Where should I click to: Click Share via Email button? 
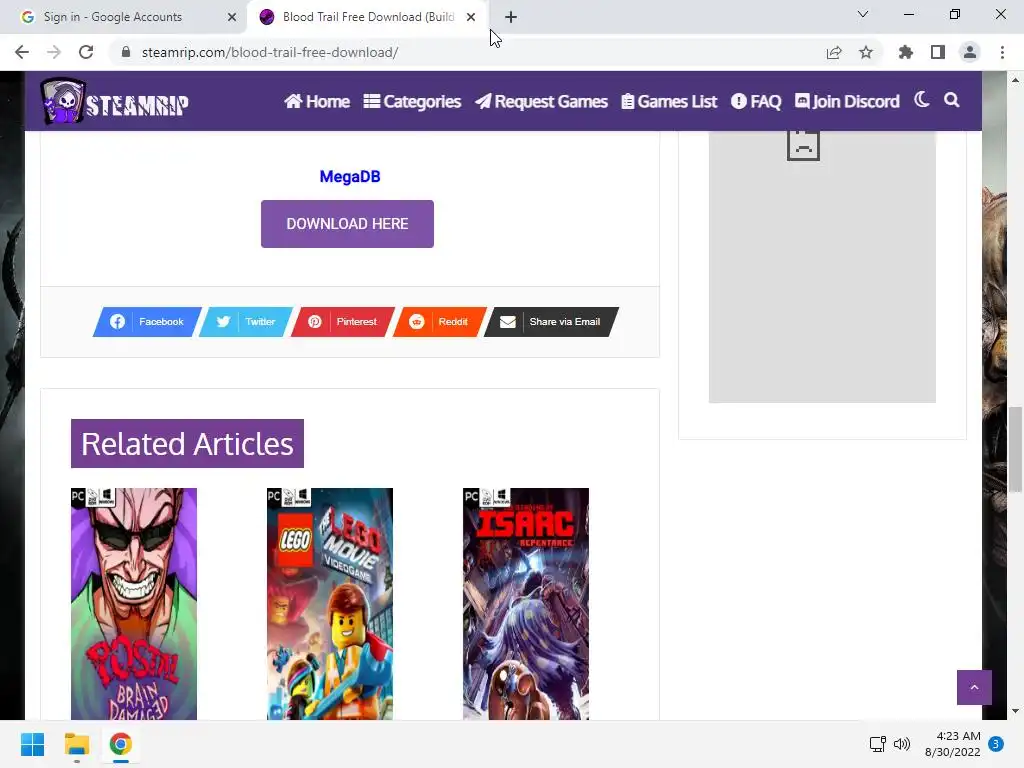coord(551,322)
